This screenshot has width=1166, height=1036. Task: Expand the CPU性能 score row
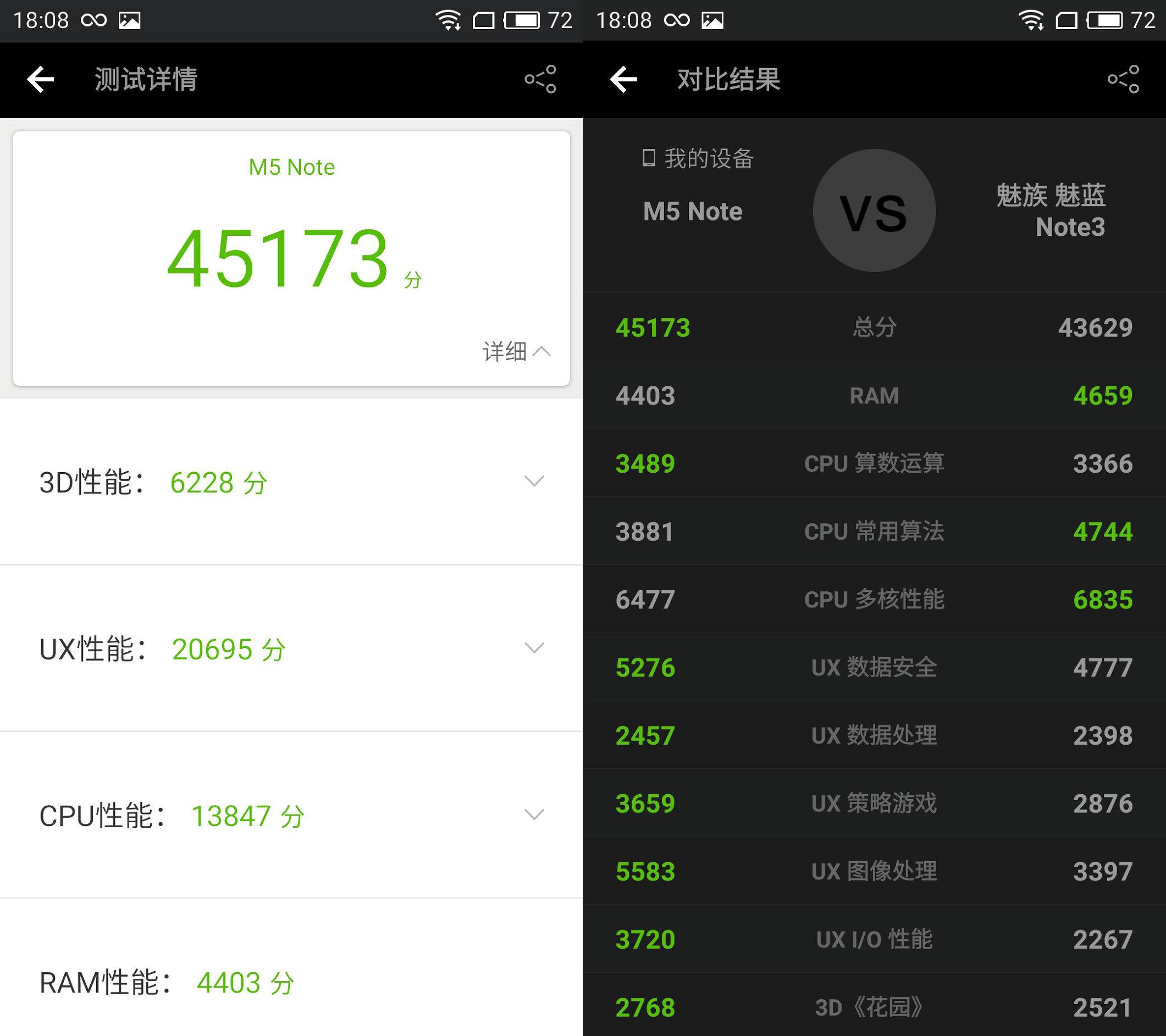(x=534, y=815)
